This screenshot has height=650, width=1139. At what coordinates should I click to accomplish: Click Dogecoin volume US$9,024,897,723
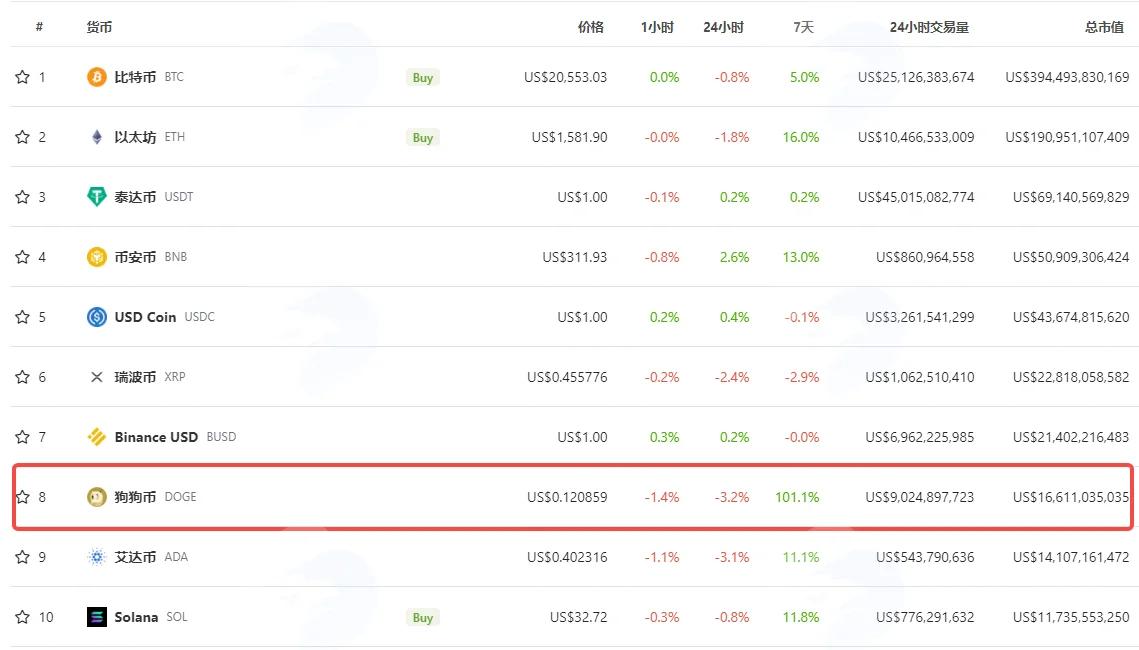tap(920, 497)
